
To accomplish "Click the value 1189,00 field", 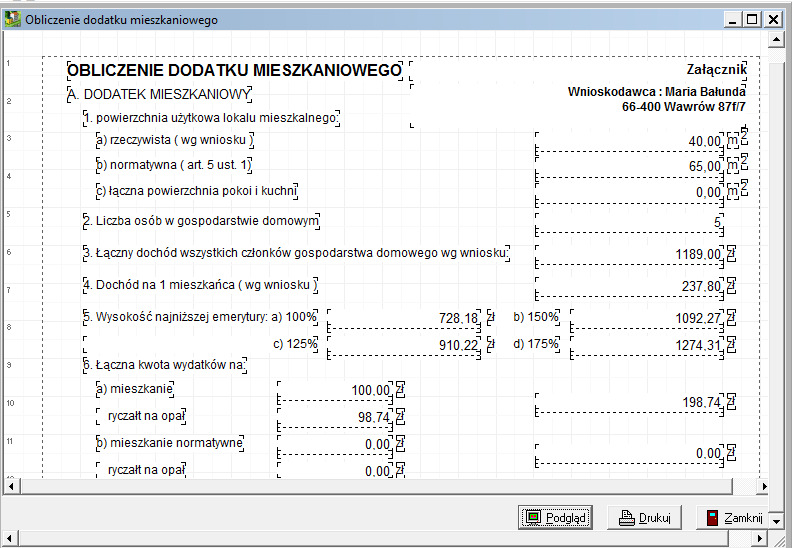I will tap(629, 255).
